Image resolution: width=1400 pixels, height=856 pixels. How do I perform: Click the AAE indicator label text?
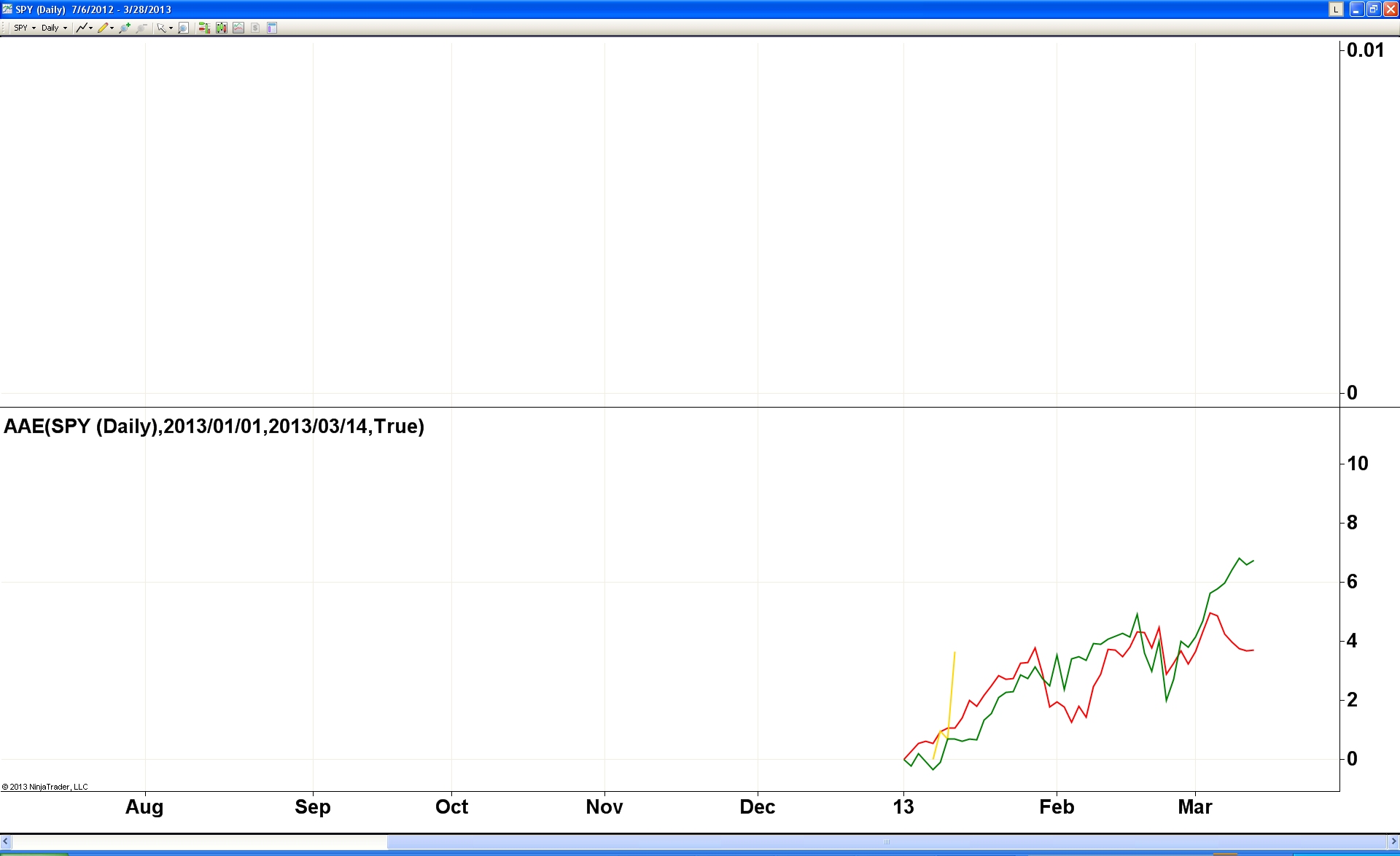pos(214,426)
